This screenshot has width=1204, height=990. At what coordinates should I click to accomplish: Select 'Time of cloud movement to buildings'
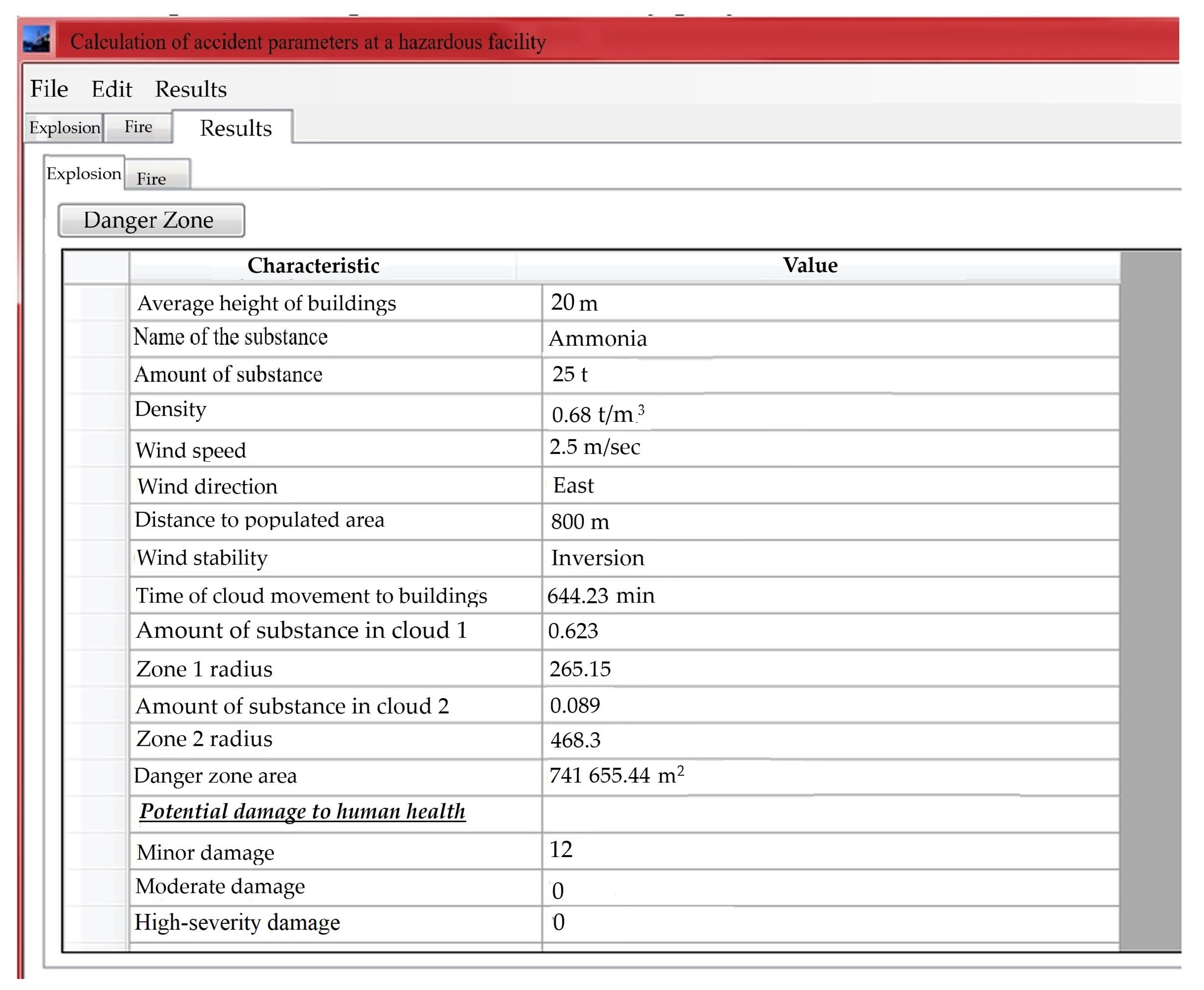click(x=336, y=595)
